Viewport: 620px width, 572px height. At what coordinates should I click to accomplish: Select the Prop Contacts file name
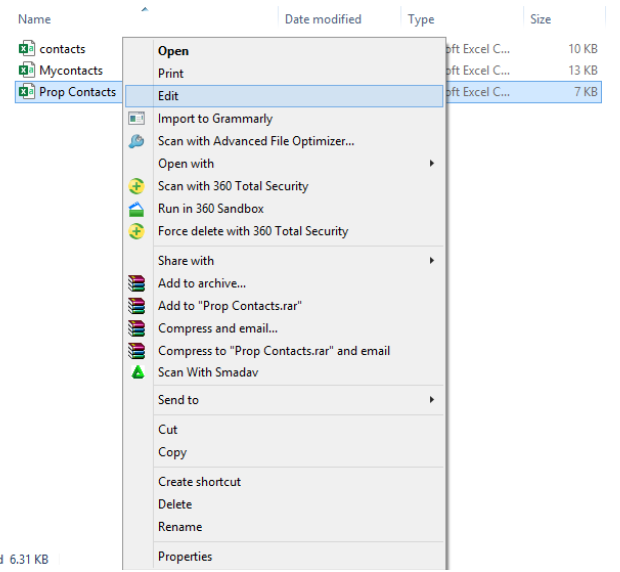pos(78,92)
